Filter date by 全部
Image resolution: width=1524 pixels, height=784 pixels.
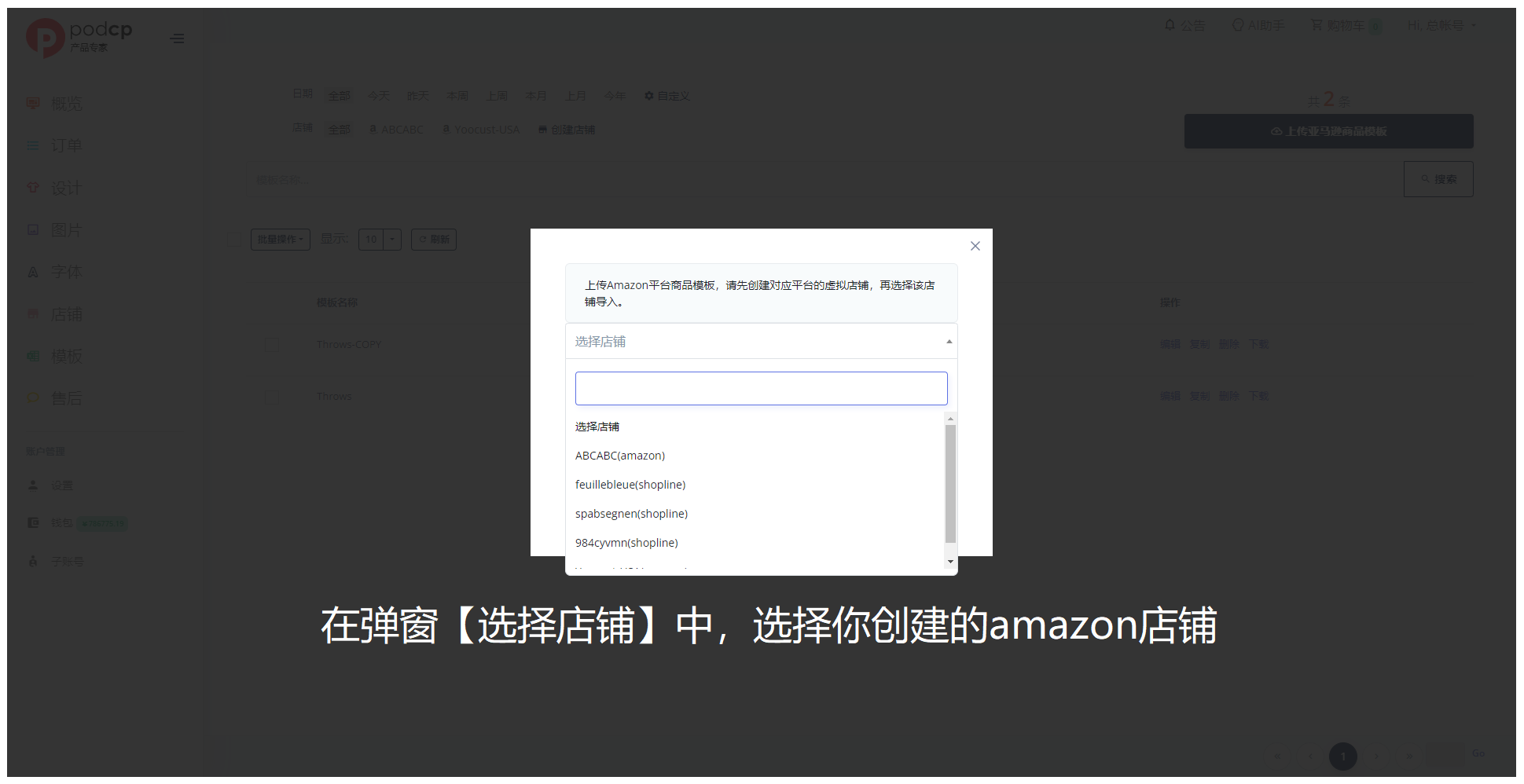click(339, 96)
